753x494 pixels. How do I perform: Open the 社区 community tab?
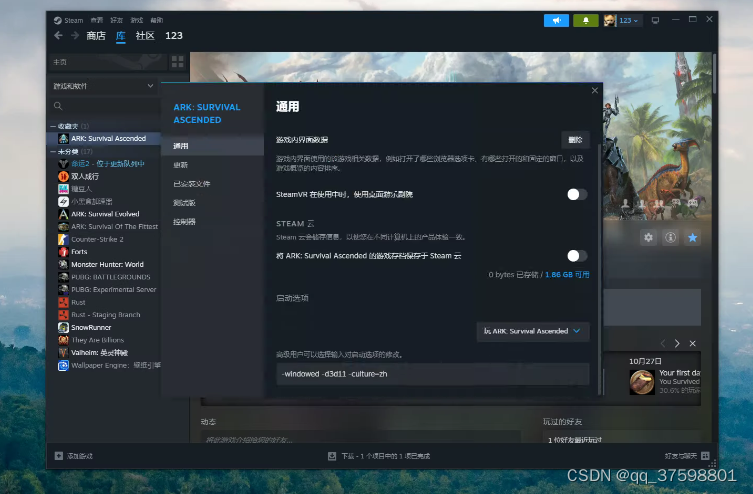(145, 36)
